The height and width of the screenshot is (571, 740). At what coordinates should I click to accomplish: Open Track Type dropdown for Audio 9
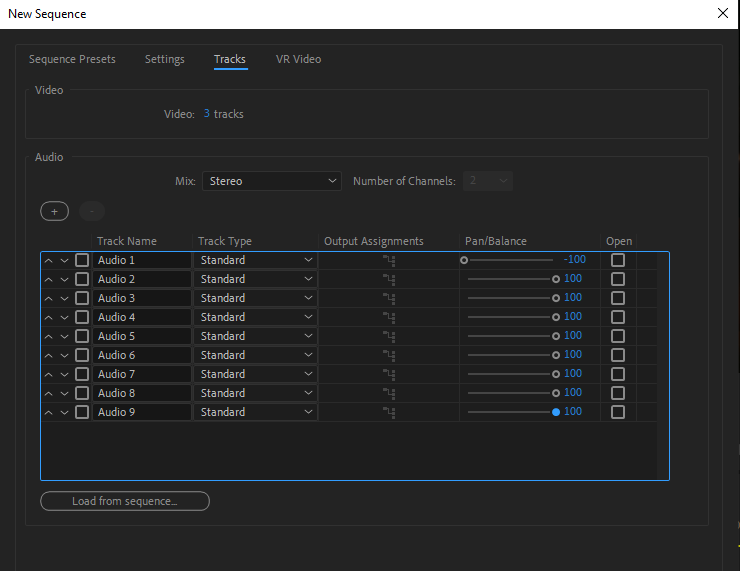(255, 412)
